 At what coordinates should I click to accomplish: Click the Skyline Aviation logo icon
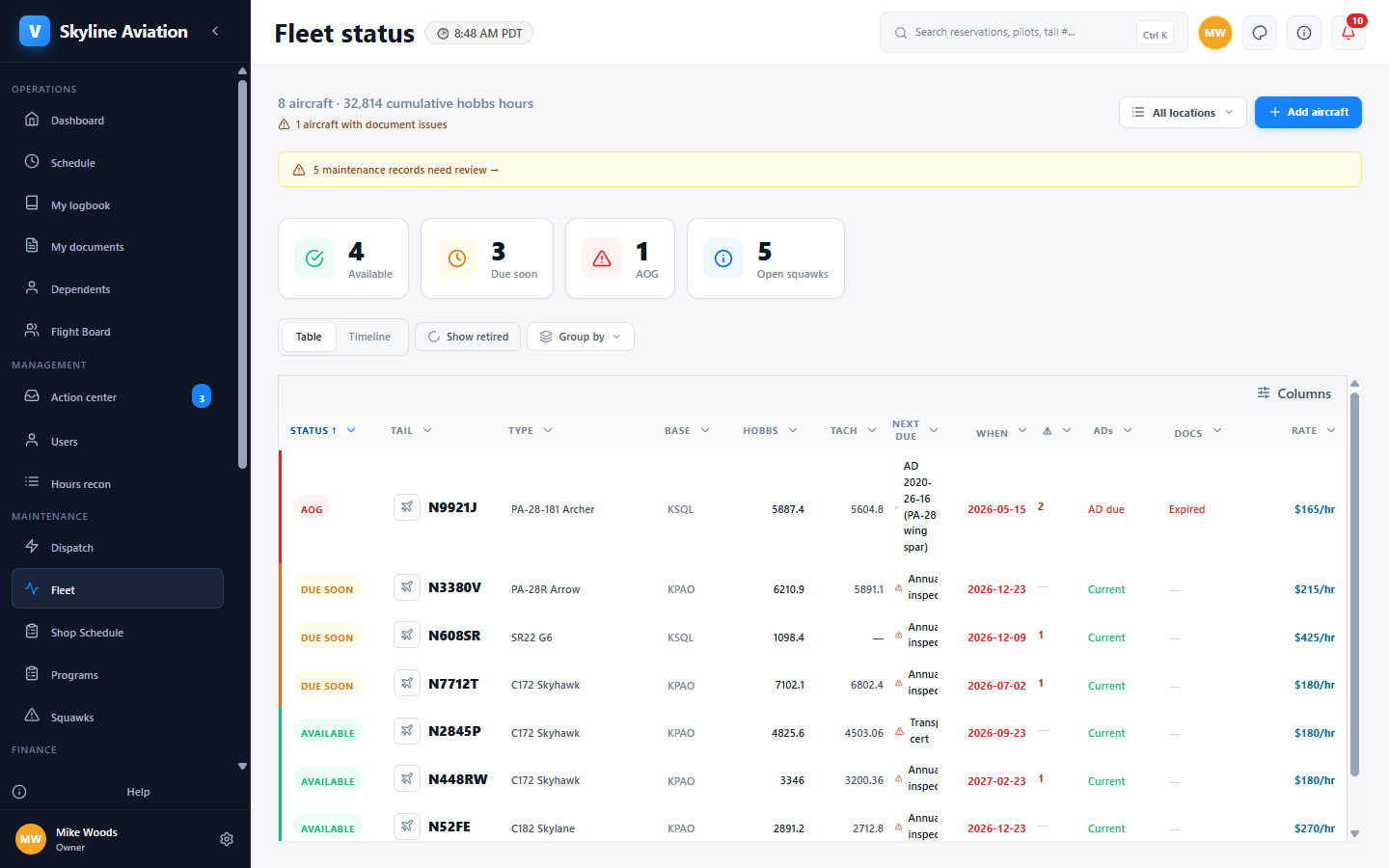click(x=35, y=31)
